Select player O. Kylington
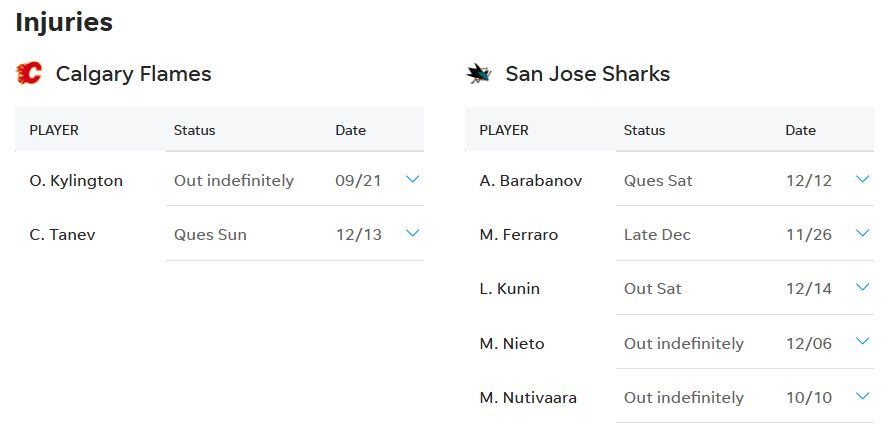Viewport: 893px width, 435px height. (76, 181)
